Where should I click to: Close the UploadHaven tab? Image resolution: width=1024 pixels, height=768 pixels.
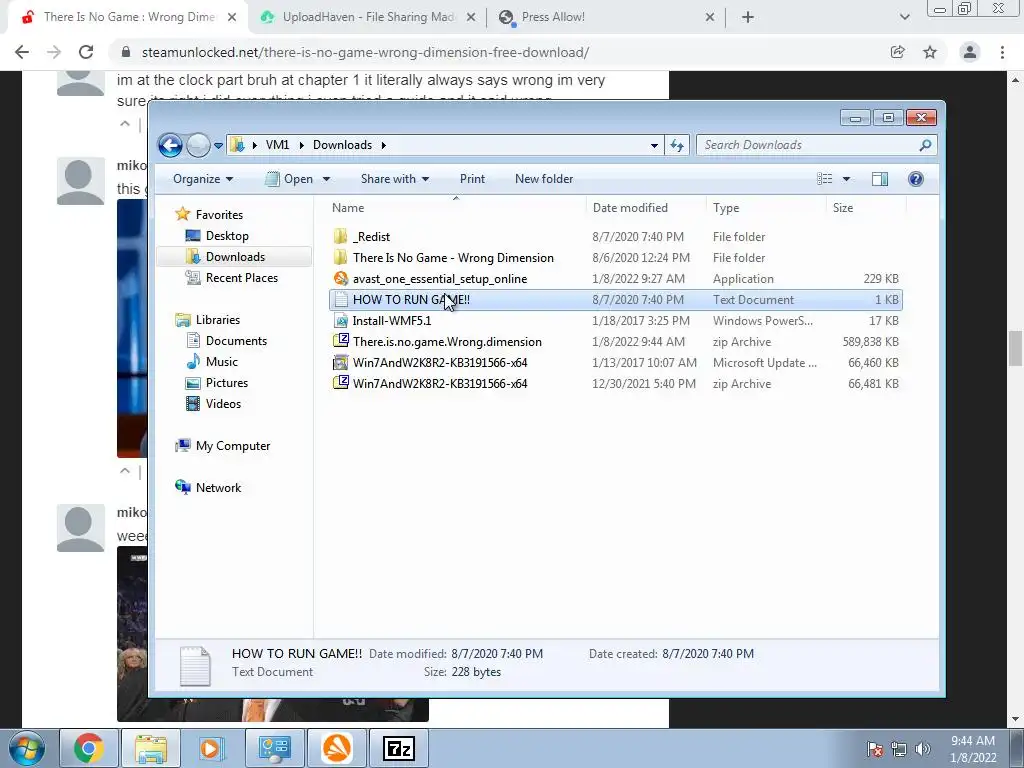tap(470, 18)
